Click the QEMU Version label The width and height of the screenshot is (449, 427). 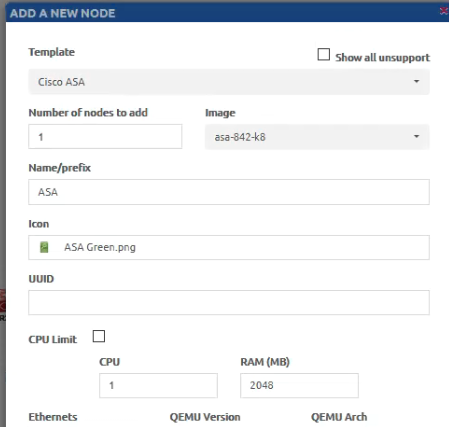tap(205, 417)
